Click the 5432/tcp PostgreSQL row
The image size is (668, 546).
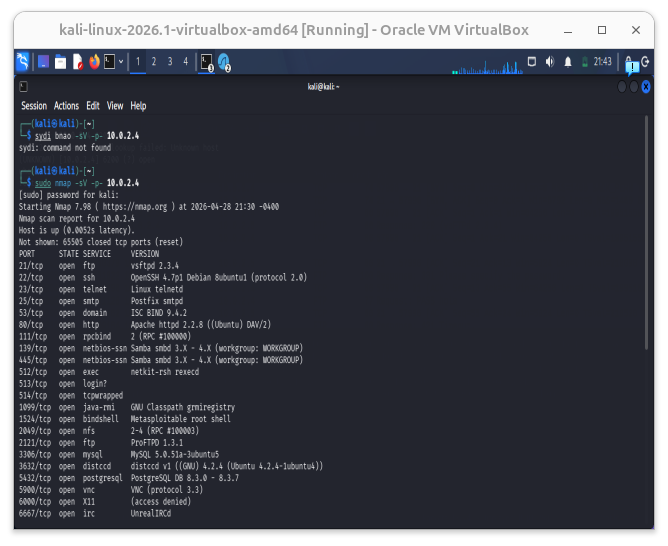tap(129, 478)
